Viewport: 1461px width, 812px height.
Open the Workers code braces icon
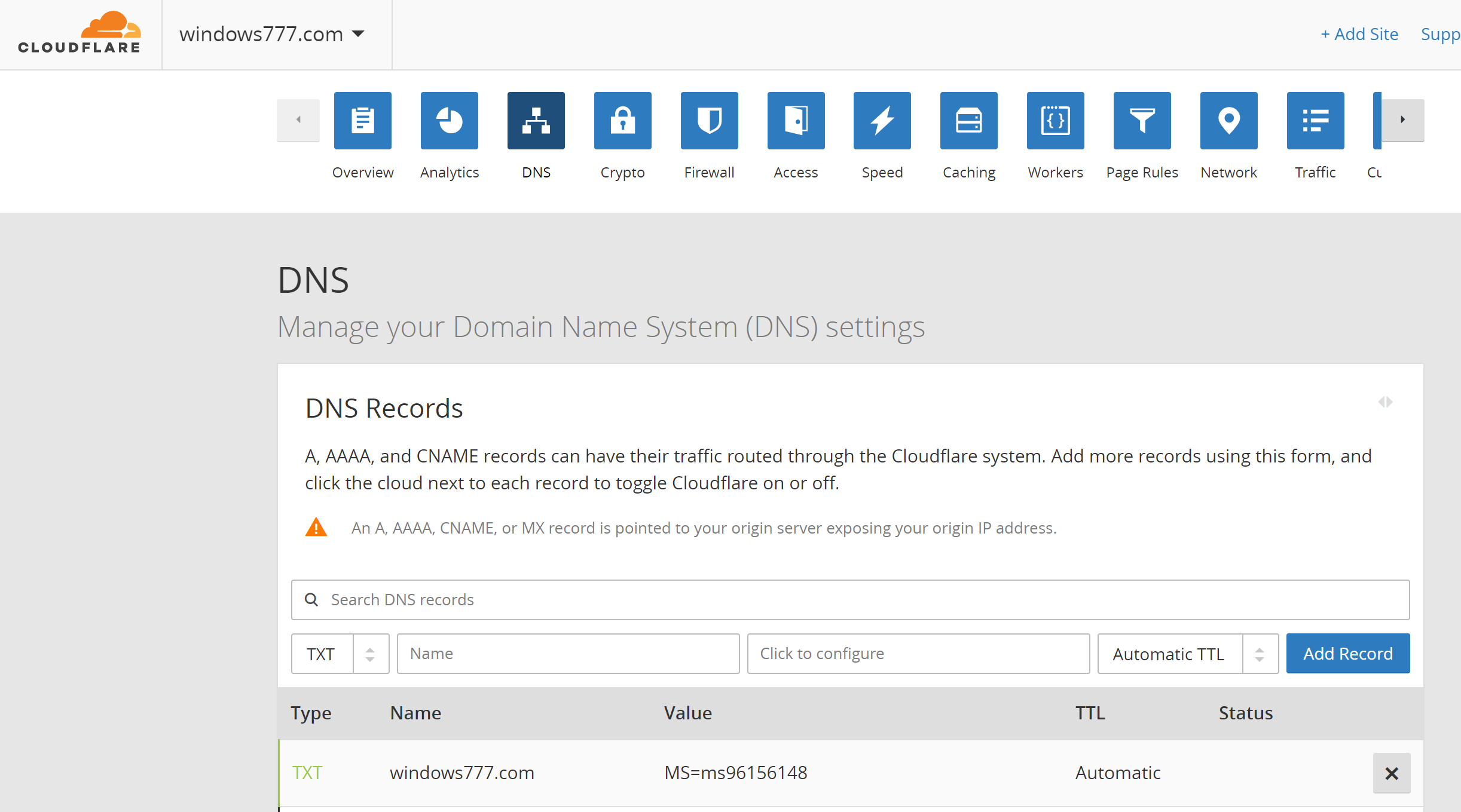click(1055, 121)
